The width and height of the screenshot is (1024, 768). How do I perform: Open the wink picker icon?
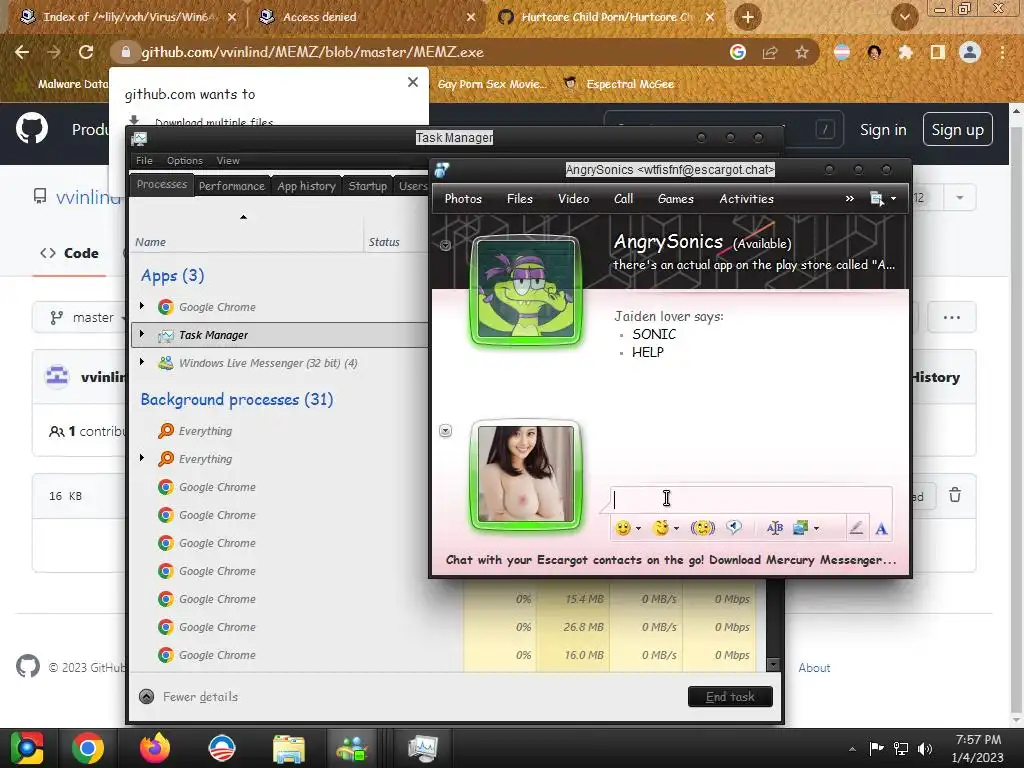tap(666, 528)
